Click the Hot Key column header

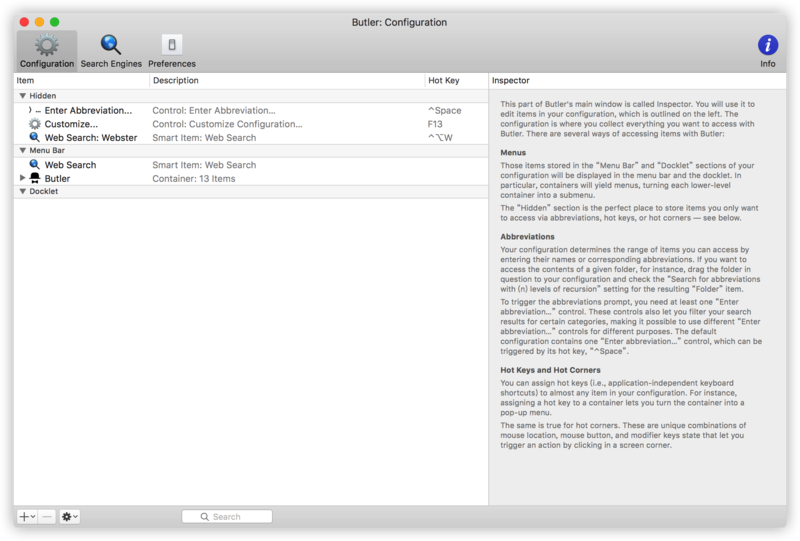click(456, 81)
